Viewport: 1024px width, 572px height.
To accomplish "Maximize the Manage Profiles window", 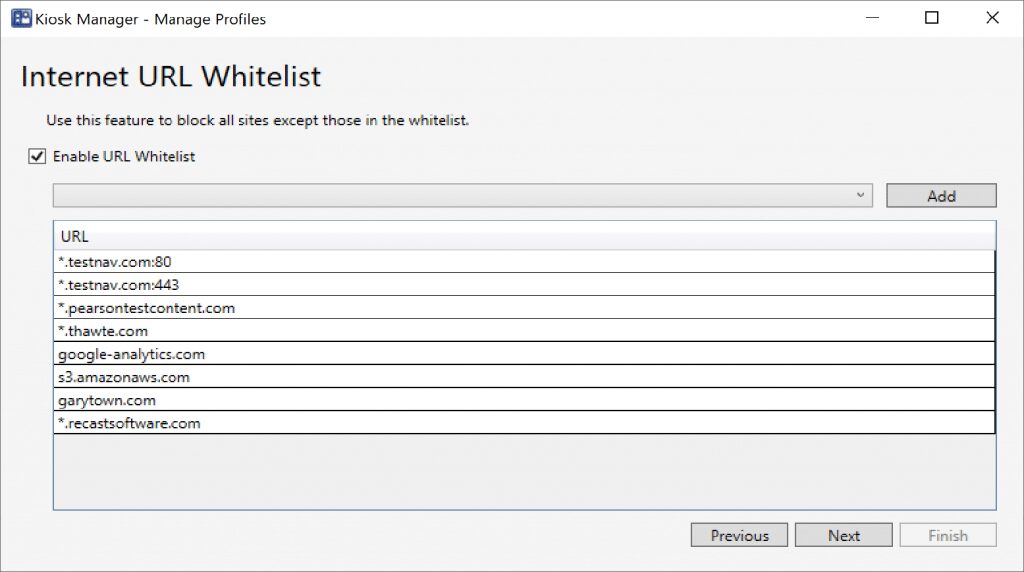I will 932,18.
